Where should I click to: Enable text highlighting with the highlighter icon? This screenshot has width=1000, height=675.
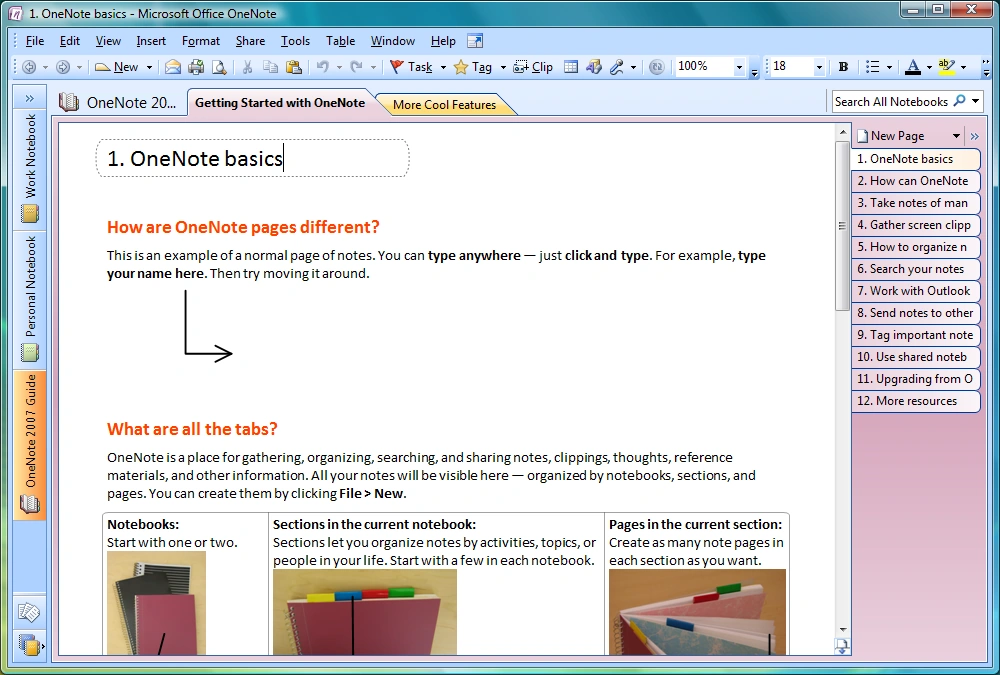(x=946, y=67)
